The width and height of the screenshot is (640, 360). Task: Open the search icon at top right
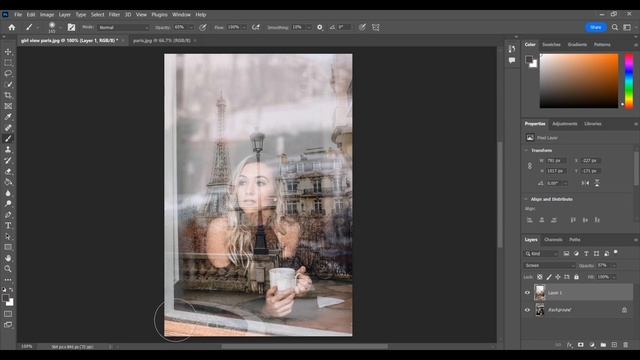[x=615, y=27]
